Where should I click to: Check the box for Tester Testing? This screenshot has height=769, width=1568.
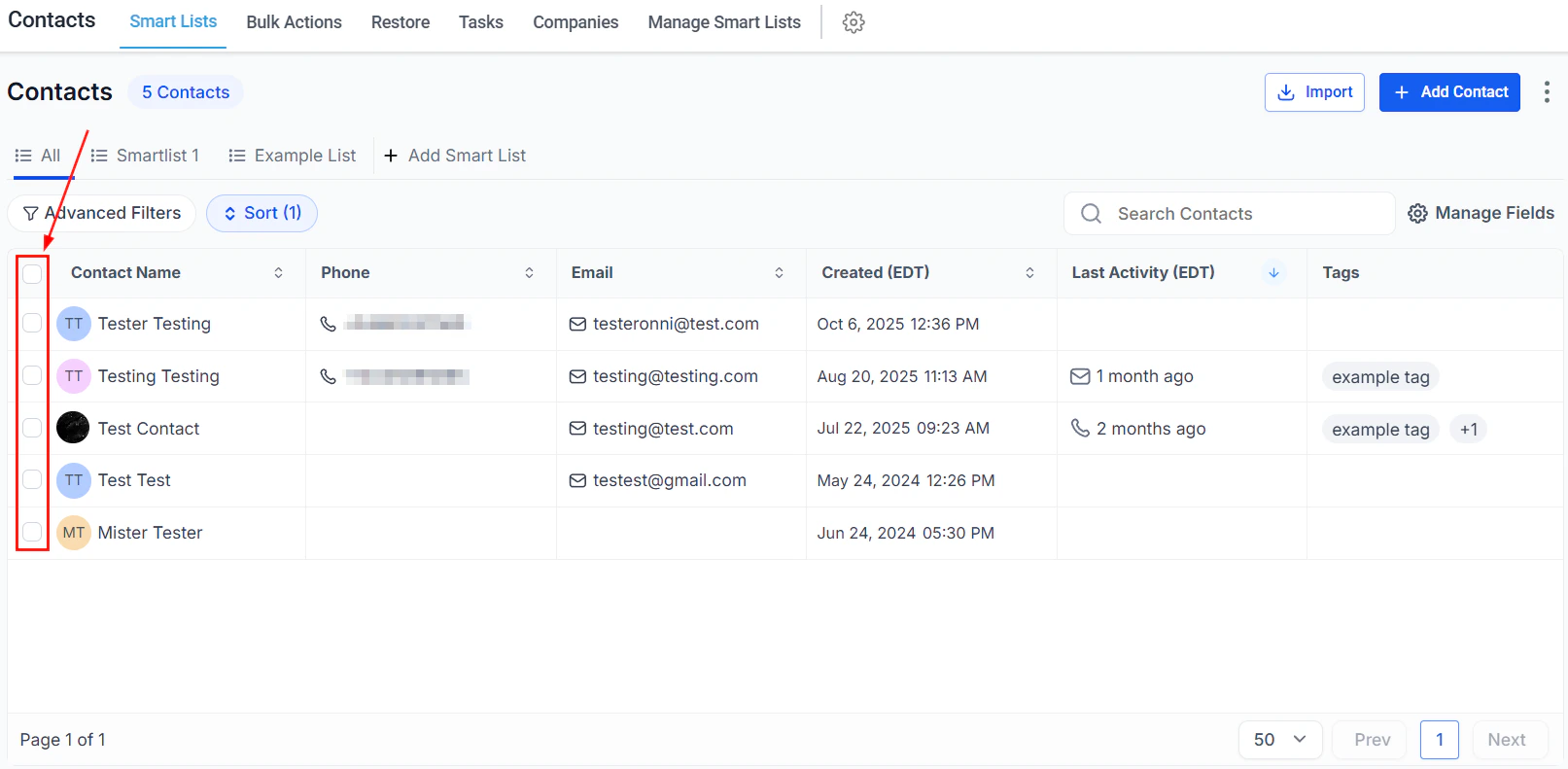[x=32, y=323]
